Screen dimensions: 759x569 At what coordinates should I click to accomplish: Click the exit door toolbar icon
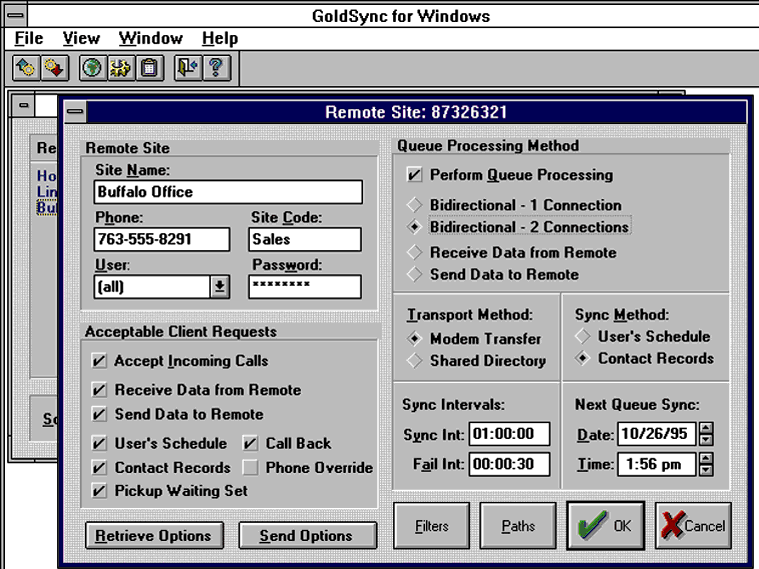[188, 67]
